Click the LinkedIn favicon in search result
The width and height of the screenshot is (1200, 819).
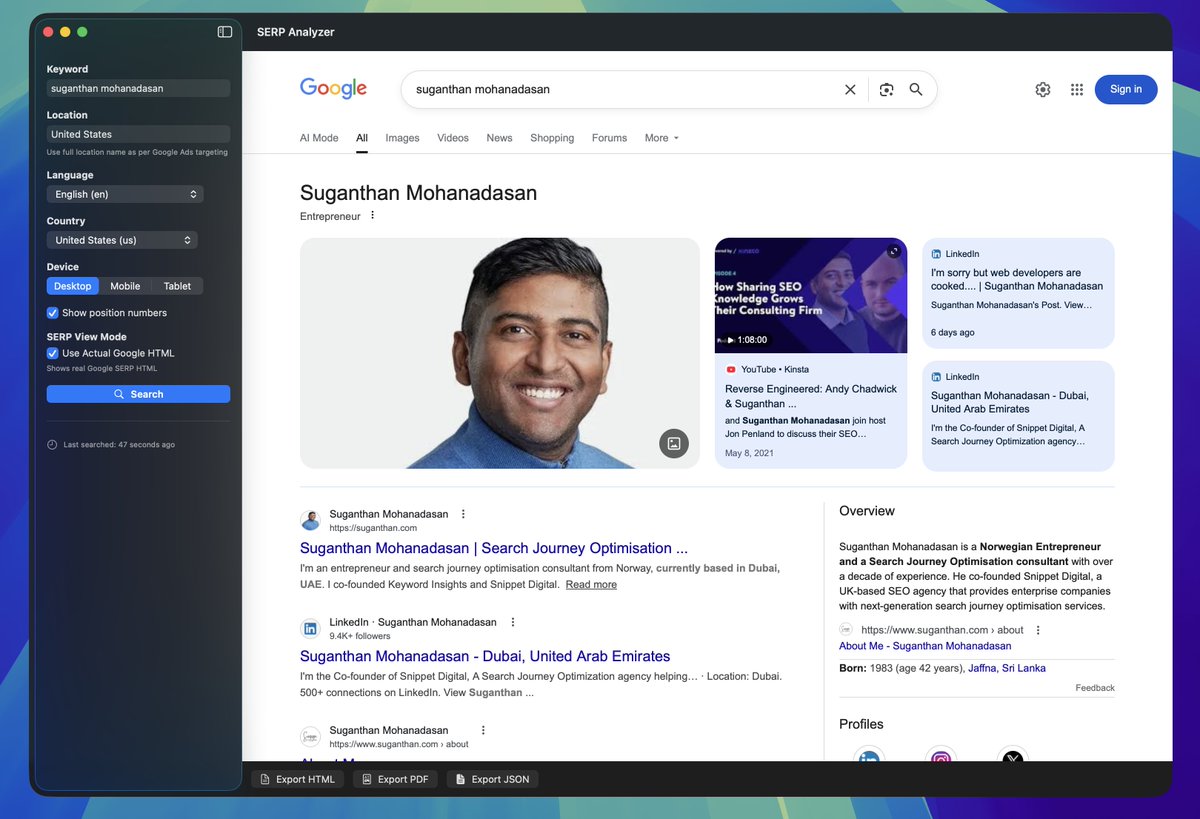tap(310, 629)
